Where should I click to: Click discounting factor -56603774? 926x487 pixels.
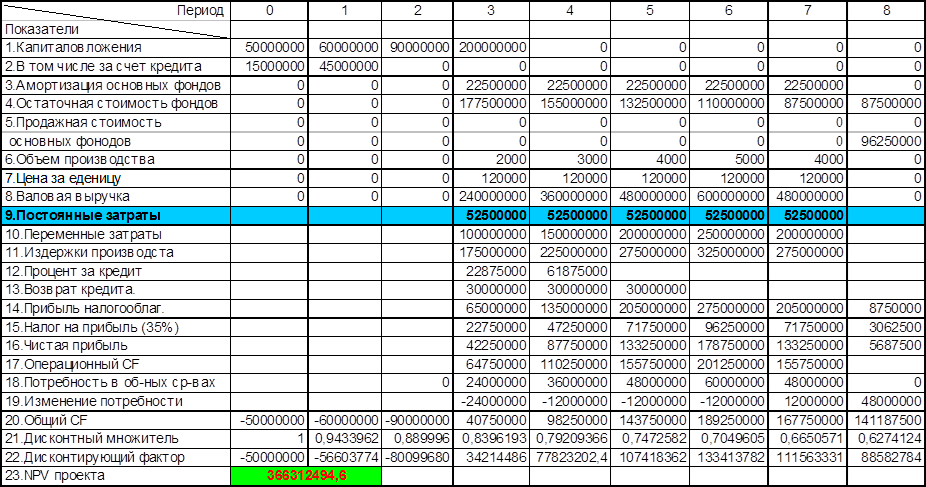pyautogui.click(x=346, y=457)
